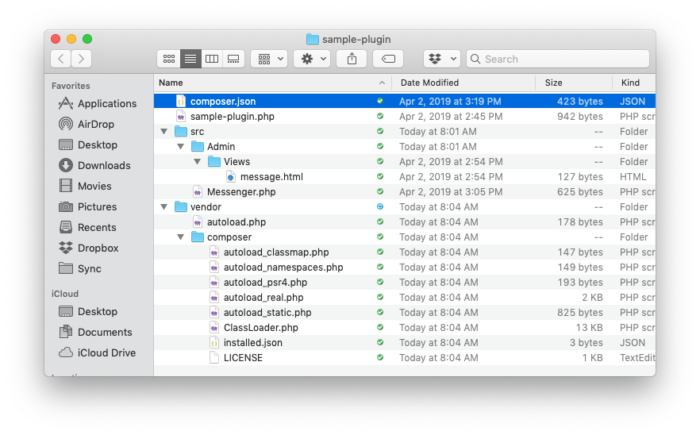Click the Edit Tags toolbar button
700x435 pixels.
[388, 59]
